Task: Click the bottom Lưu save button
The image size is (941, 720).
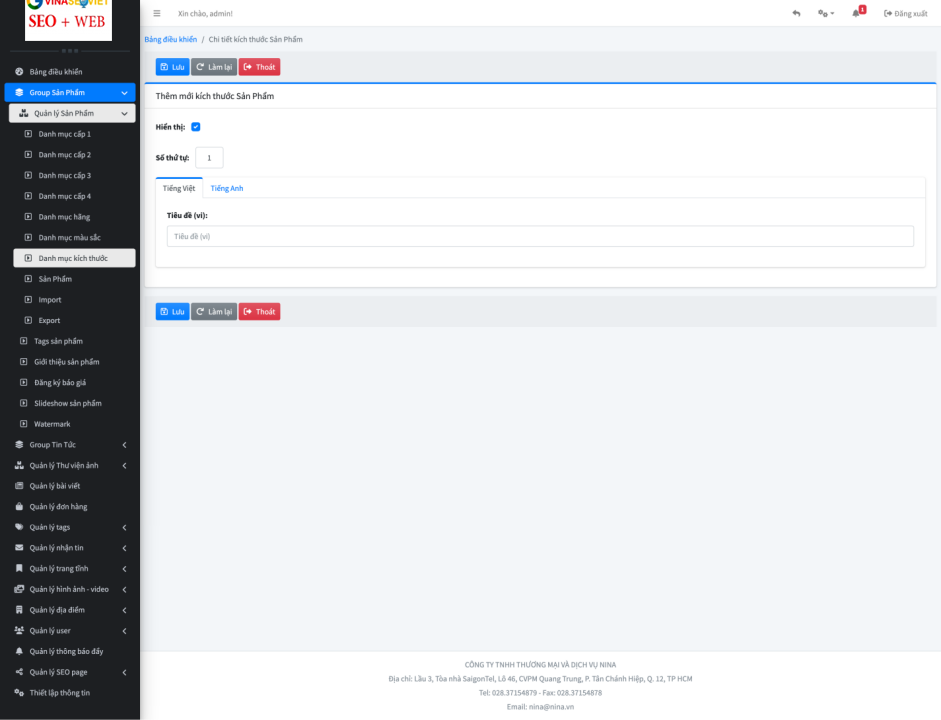Action: pos(172,312)
